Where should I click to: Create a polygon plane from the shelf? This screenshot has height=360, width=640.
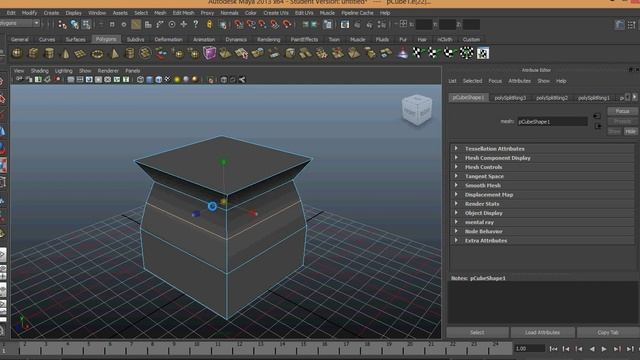pos(80,53)
